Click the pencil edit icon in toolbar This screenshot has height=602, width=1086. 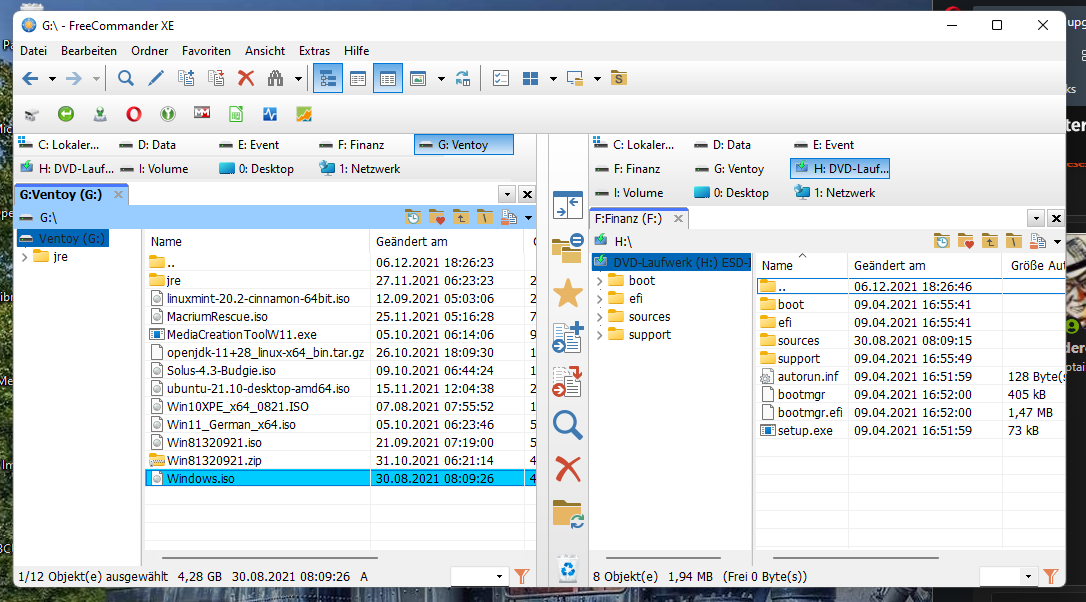pyautogui.click(x=156, y=78)
